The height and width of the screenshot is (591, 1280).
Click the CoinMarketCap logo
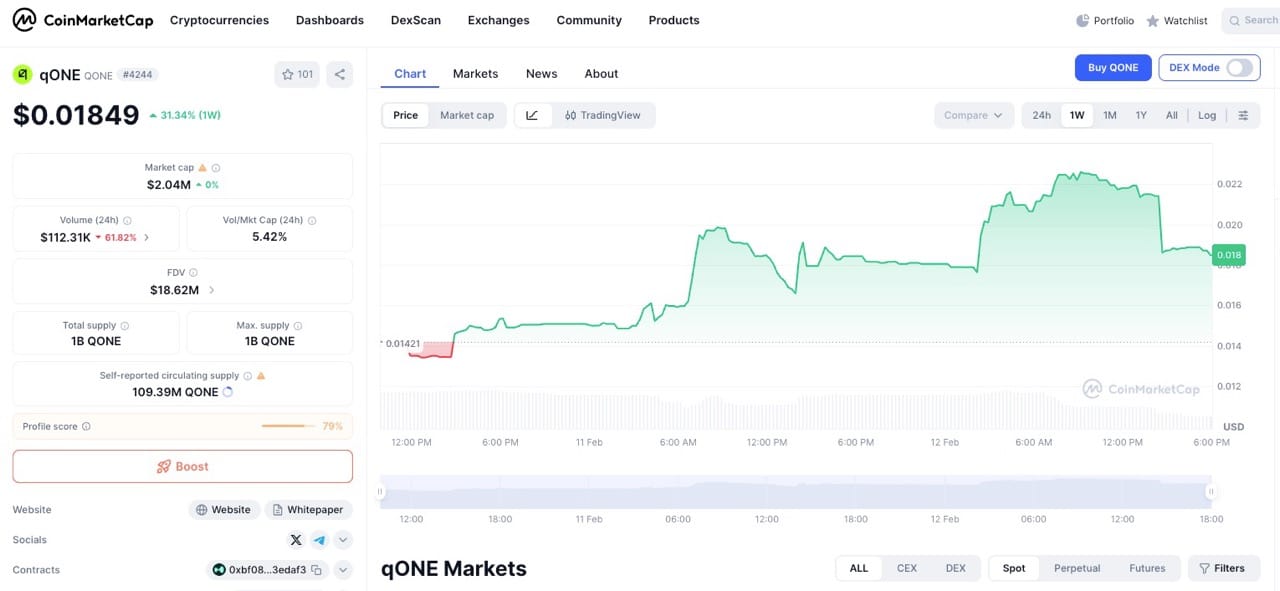click(83, 20)
